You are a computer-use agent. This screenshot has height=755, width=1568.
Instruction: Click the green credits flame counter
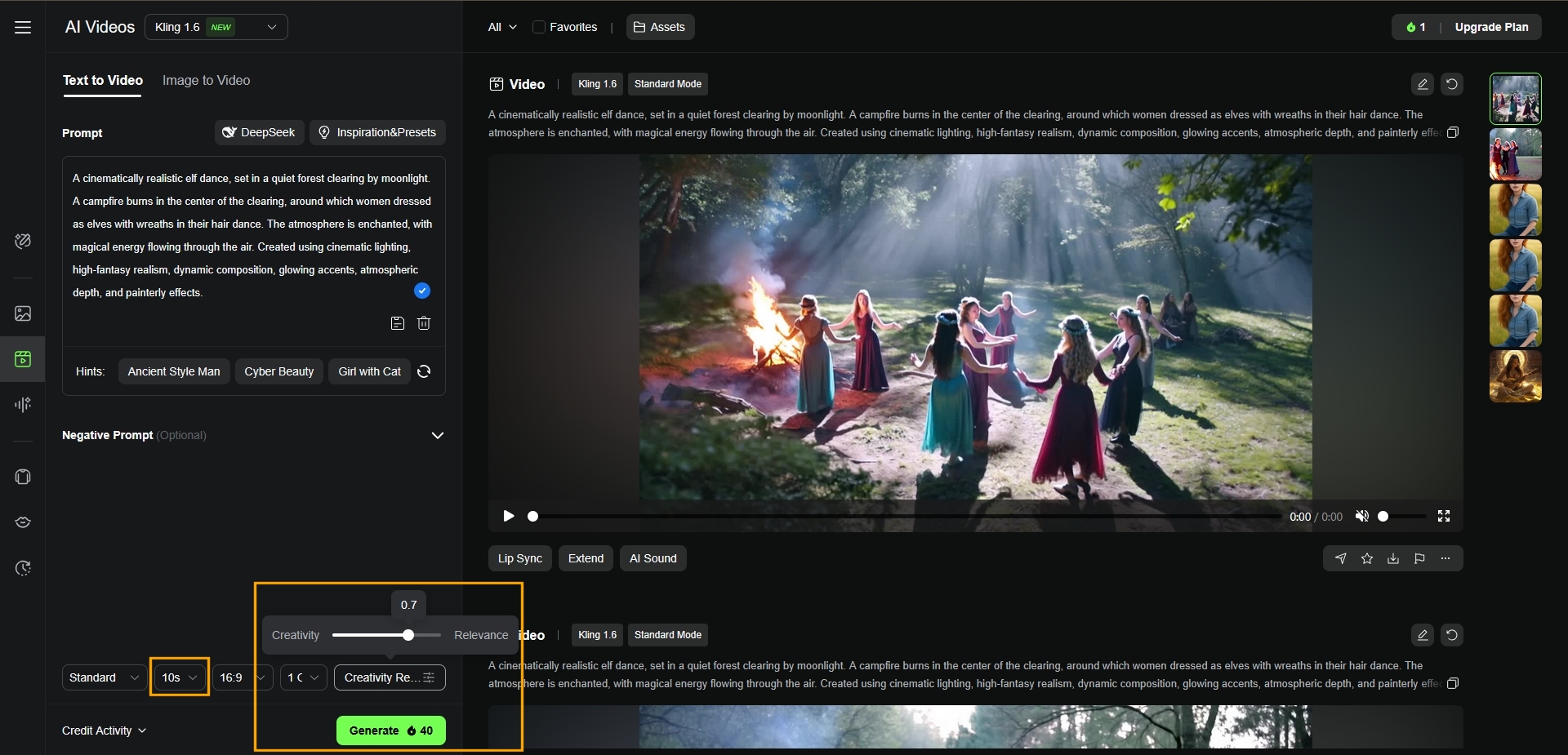[1415, 27]
